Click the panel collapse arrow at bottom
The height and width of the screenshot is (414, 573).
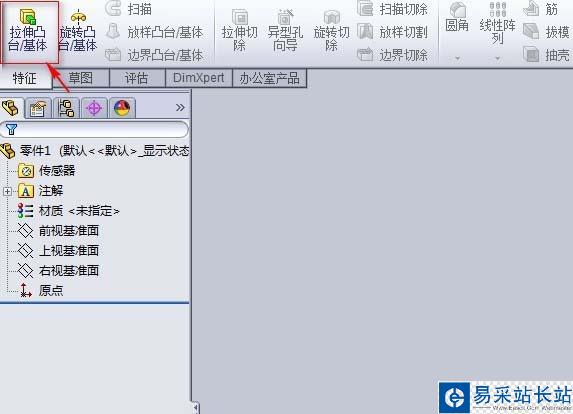[x=196, y=407]
